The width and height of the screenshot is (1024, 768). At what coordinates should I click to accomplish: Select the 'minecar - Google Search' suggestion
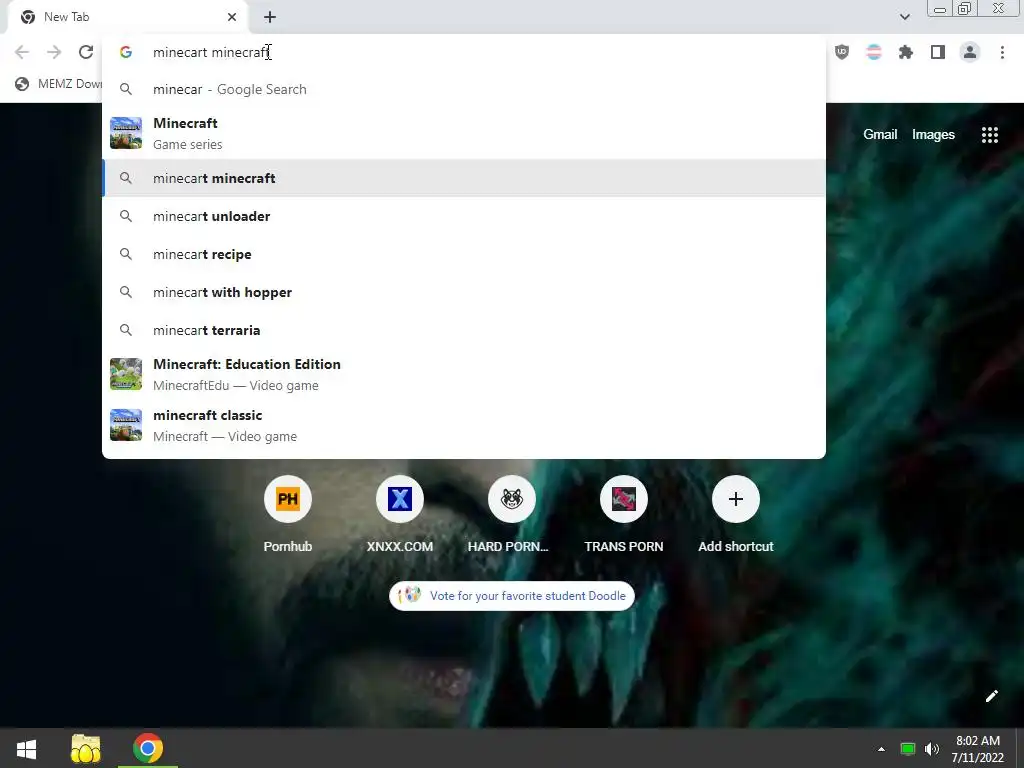coord(464,89)
